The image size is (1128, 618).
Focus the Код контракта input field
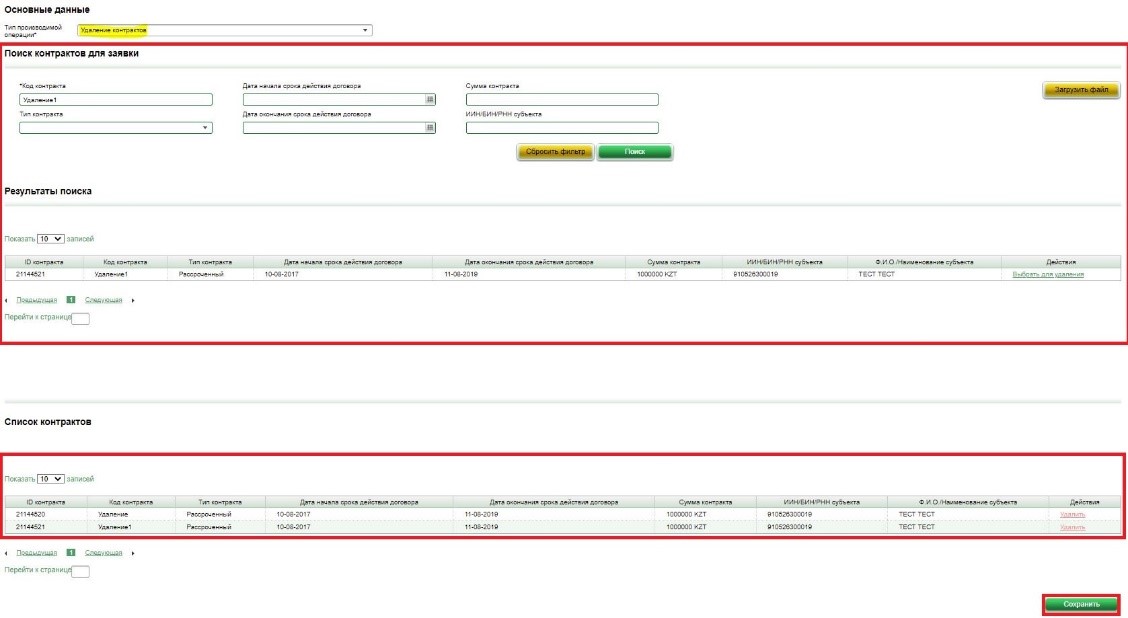tap(115, 100)
